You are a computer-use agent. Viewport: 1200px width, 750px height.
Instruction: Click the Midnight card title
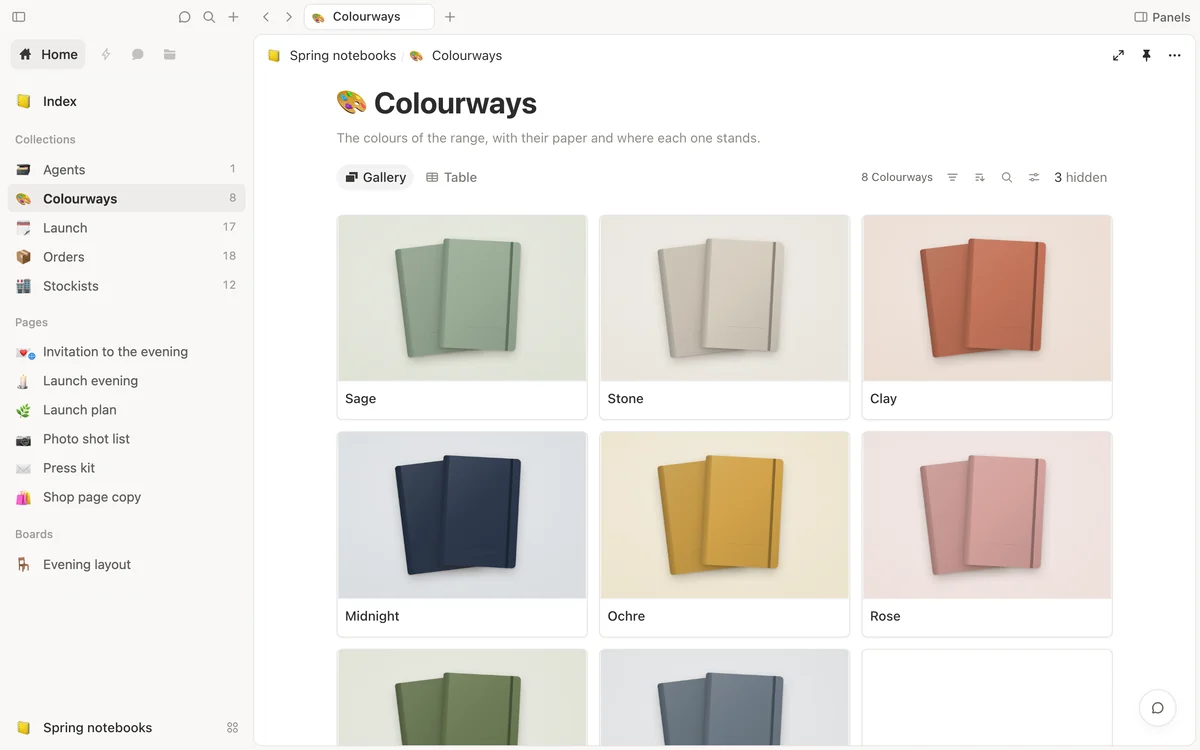coord(373,616)
